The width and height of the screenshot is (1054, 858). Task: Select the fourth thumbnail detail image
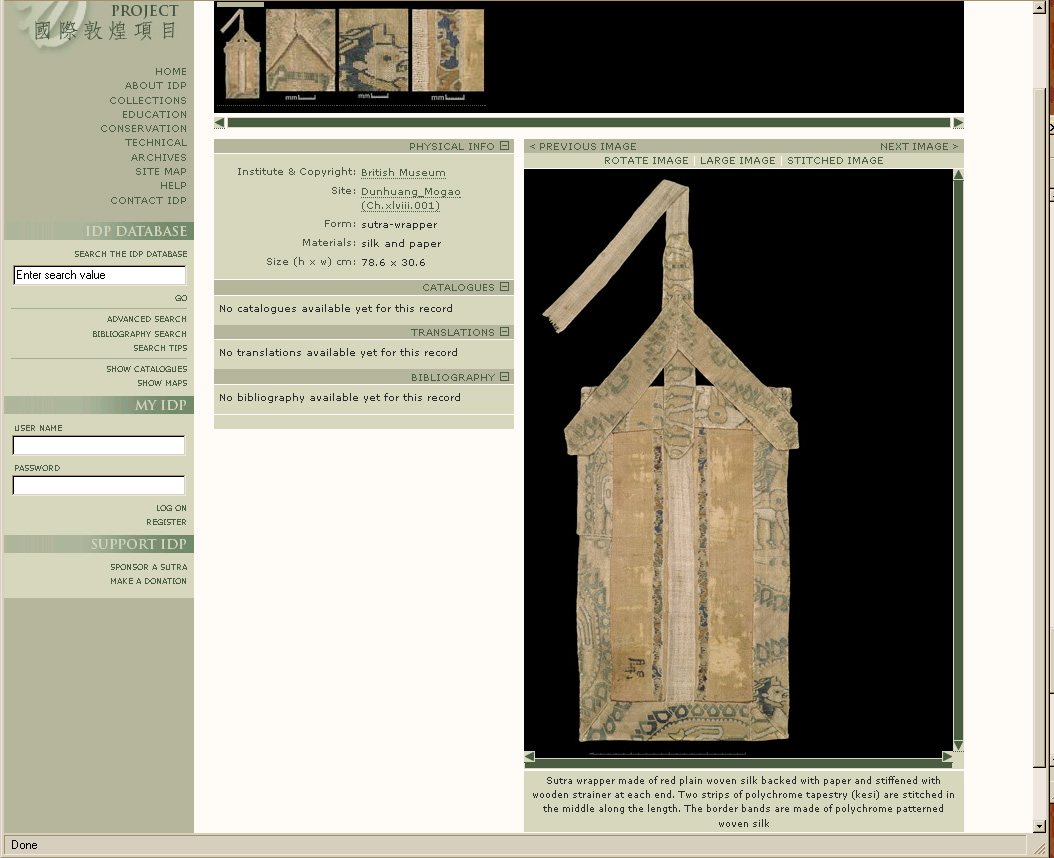448,50
